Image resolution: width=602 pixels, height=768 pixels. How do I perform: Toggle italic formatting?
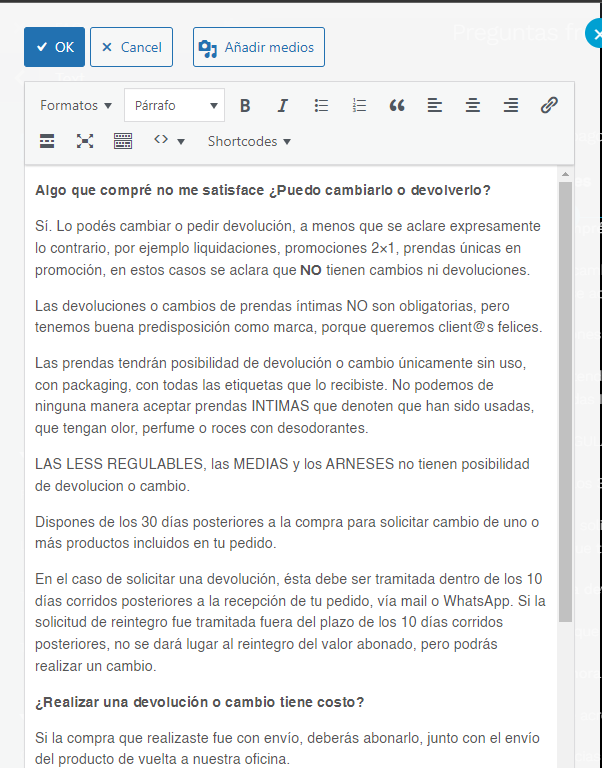[283, 105]
